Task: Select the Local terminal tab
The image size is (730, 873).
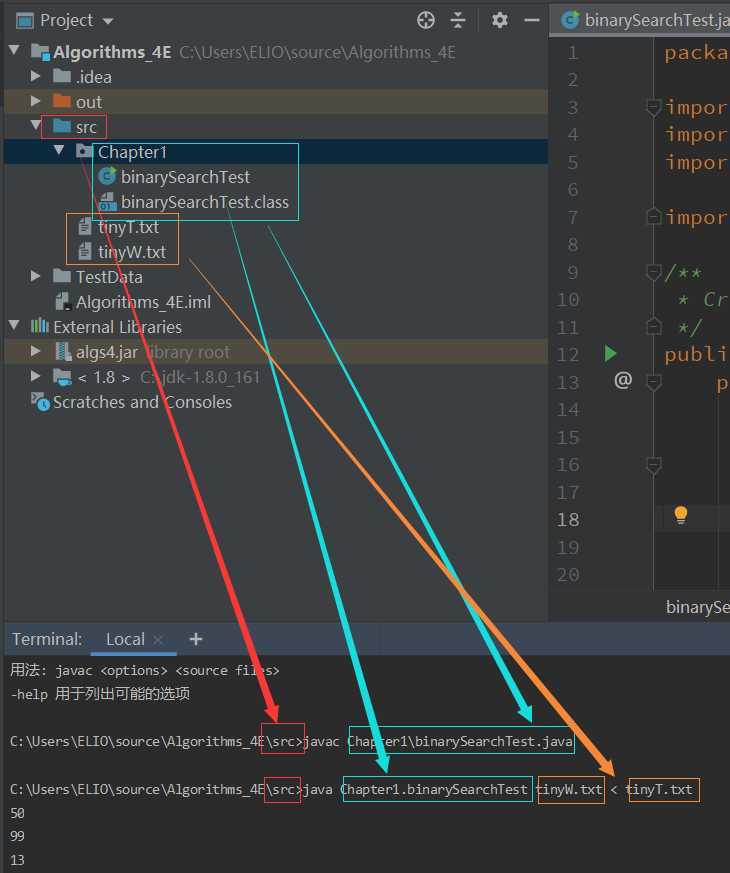Action: 125,639
